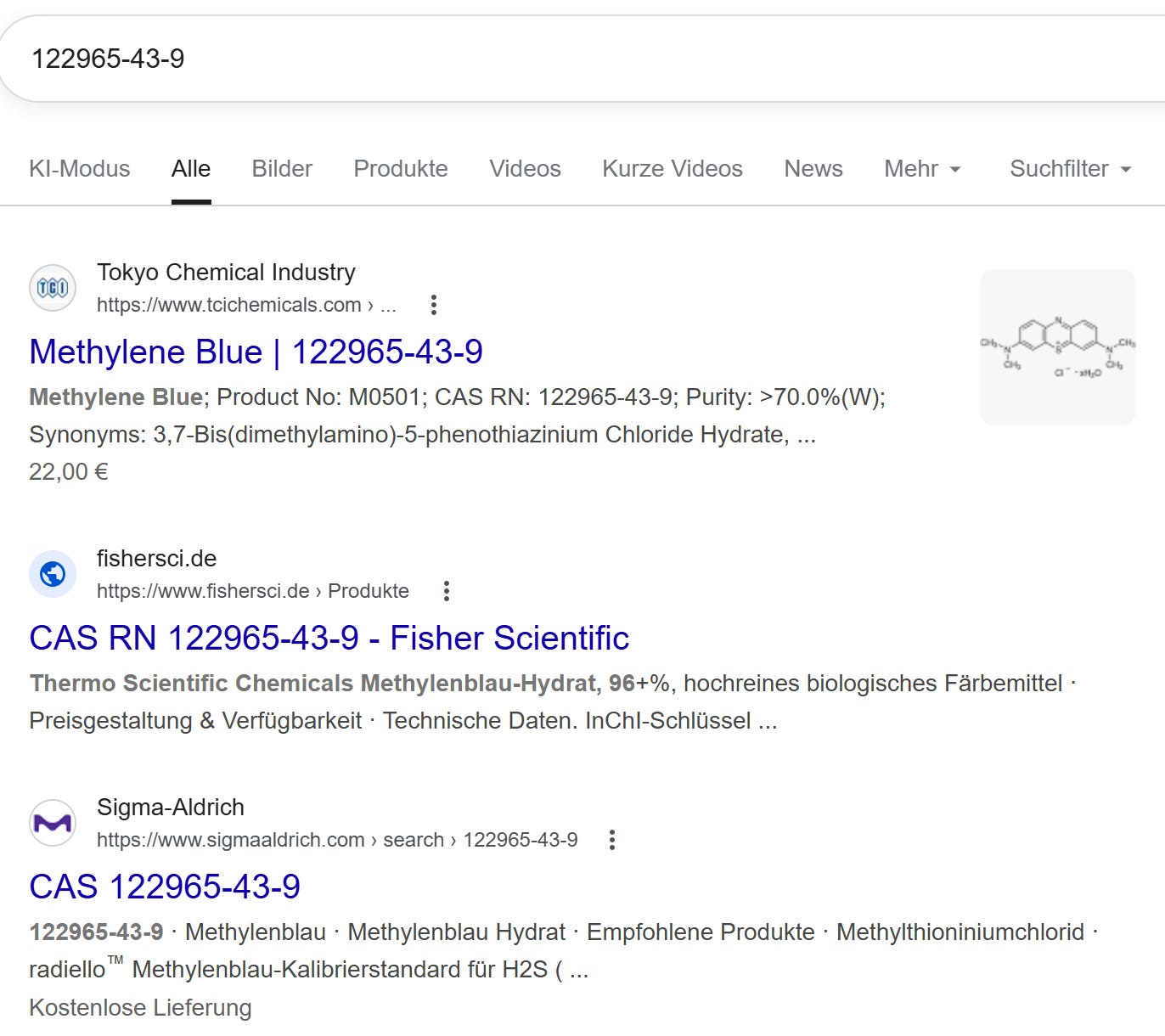Open three-dot menu for the fishersci.de result
1165x1036 pixels.
pos(447,591)
